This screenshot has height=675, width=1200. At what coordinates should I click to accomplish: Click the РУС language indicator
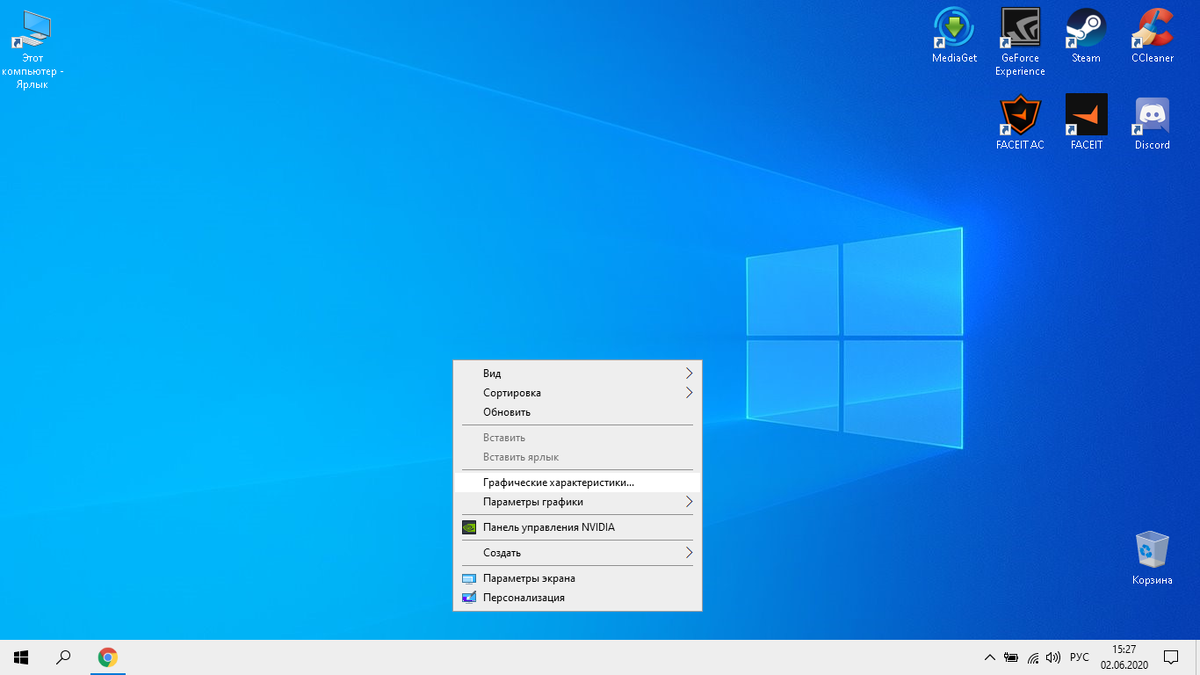coord(1080,658)
